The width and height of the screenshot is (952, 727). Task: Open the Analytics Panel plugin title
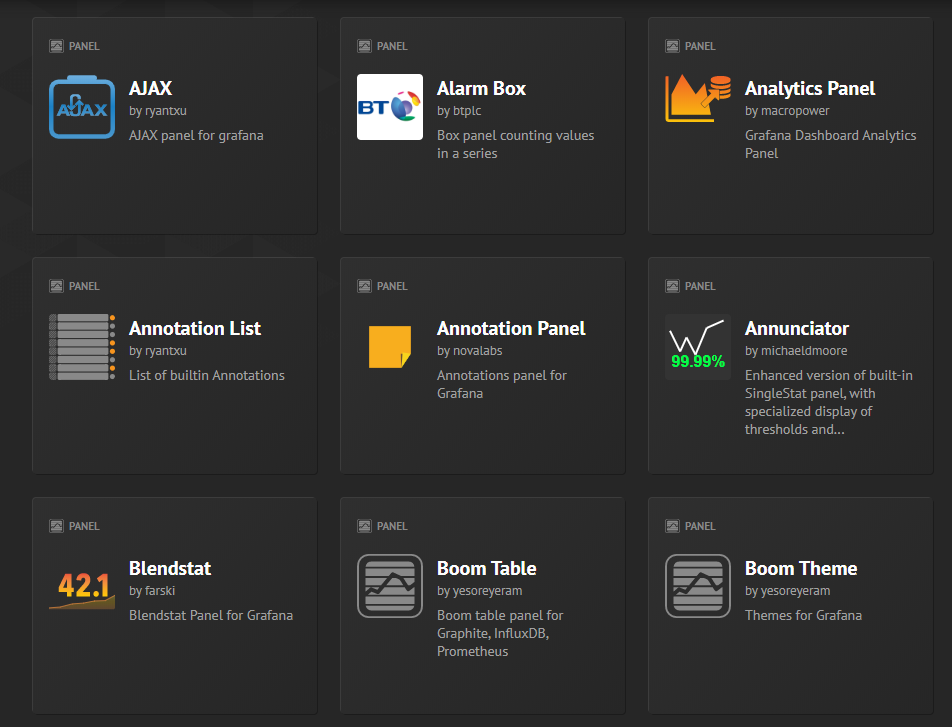(810, 89)
